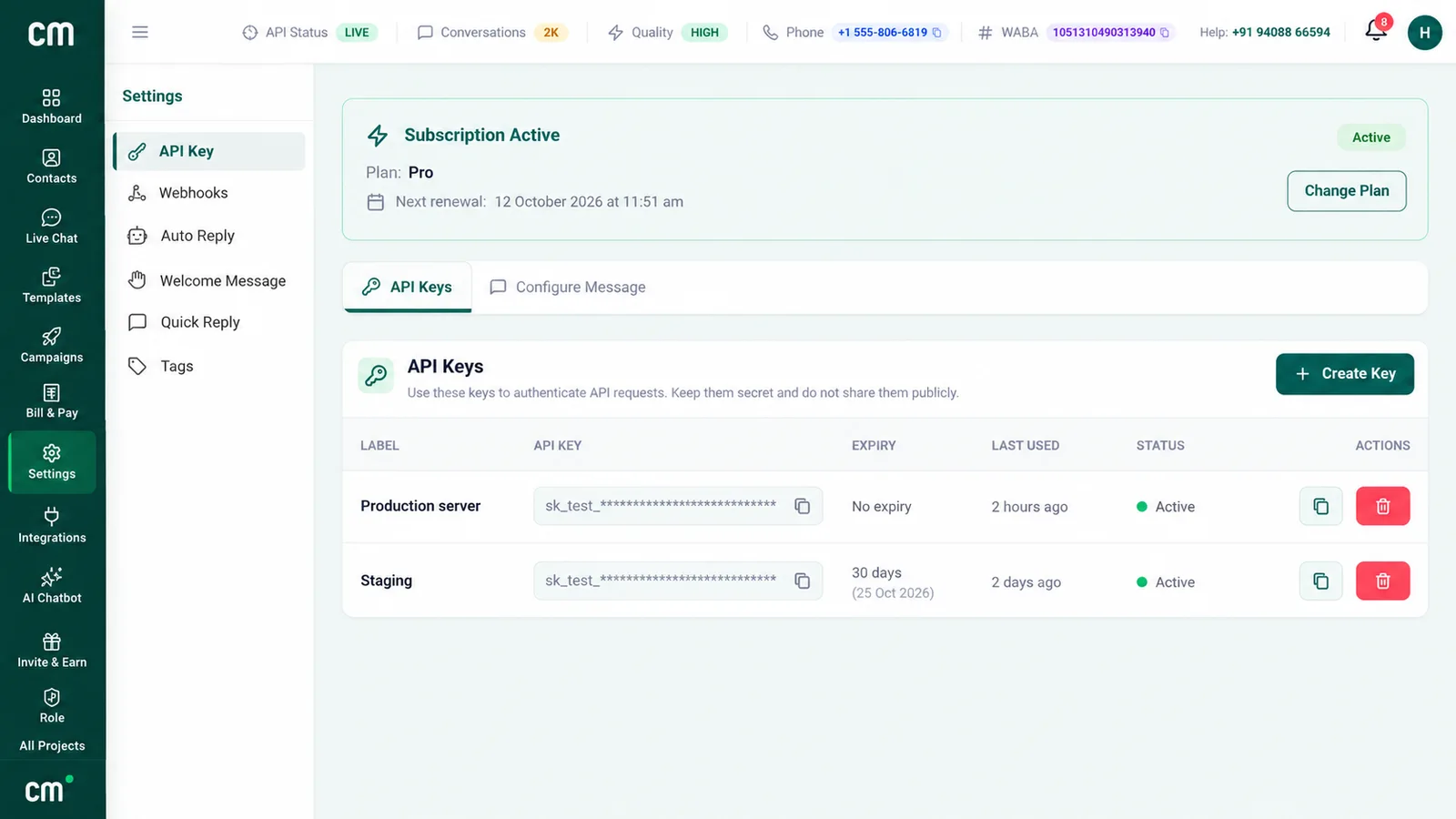Open Invite & Earn in sidebar
Screen dimensions: 1456x819
tap(52, 651)
